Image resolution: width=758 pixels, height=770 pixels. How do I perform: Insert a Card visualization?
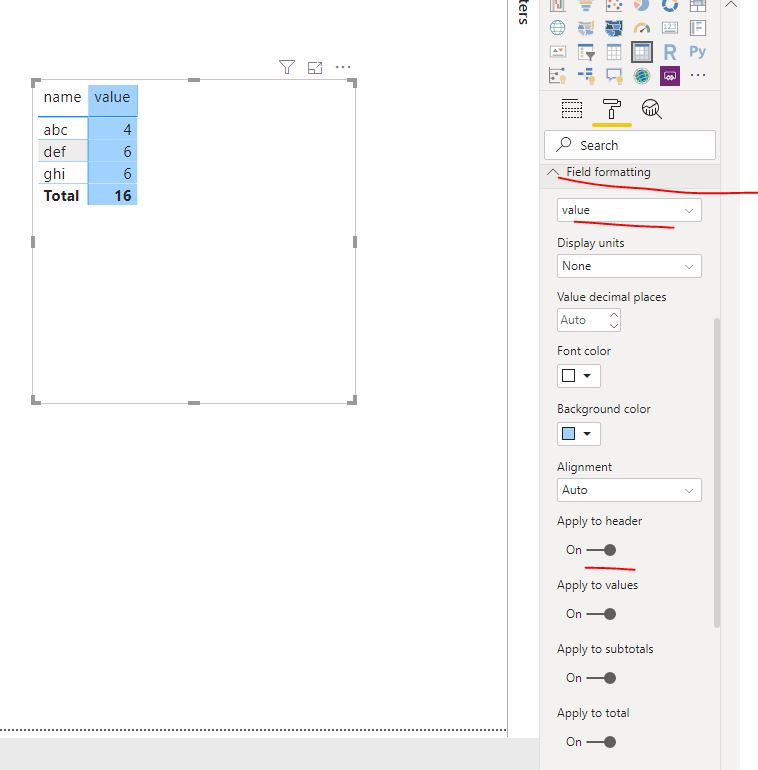point(670,28)
